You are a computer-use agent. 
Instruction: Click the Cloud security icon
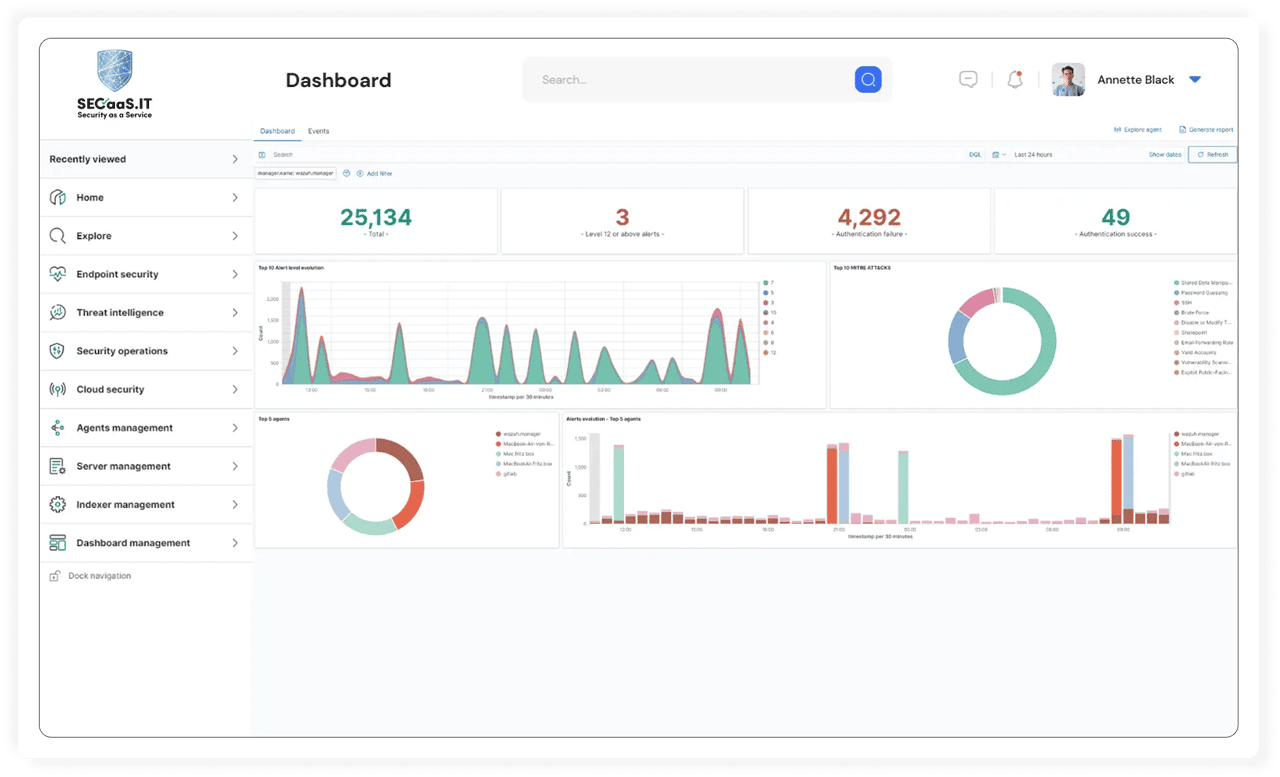tap(58, 390)
